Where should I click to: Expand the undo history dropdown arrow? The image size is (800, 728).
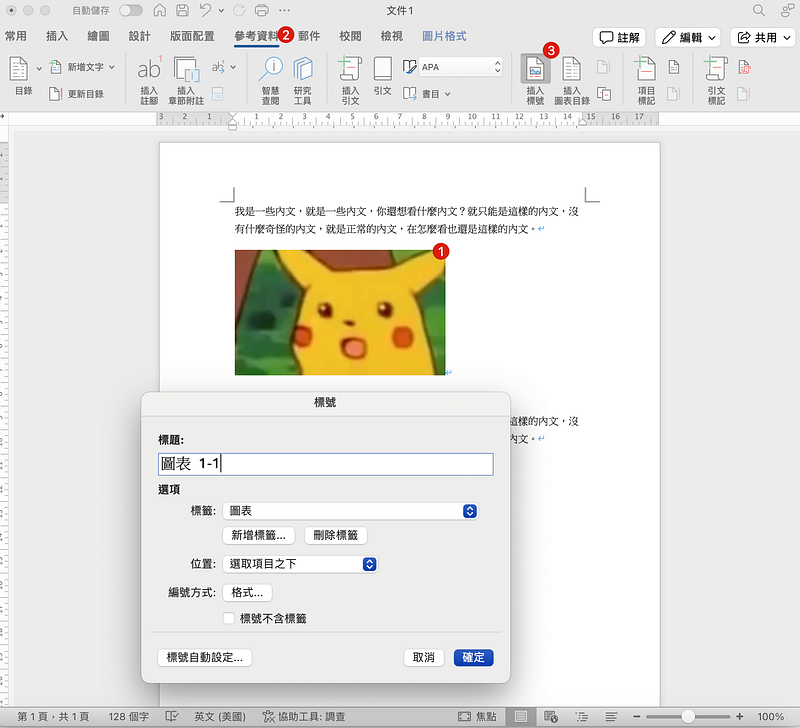pyautogui.click(x=221, y=10)
